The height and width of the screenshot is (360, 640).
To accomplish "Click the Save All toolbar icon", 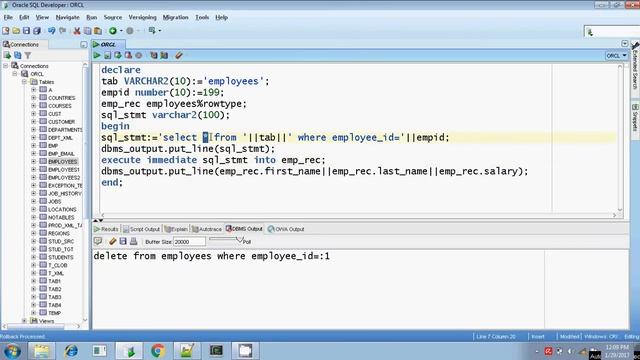I will click(x=37, y=31).
